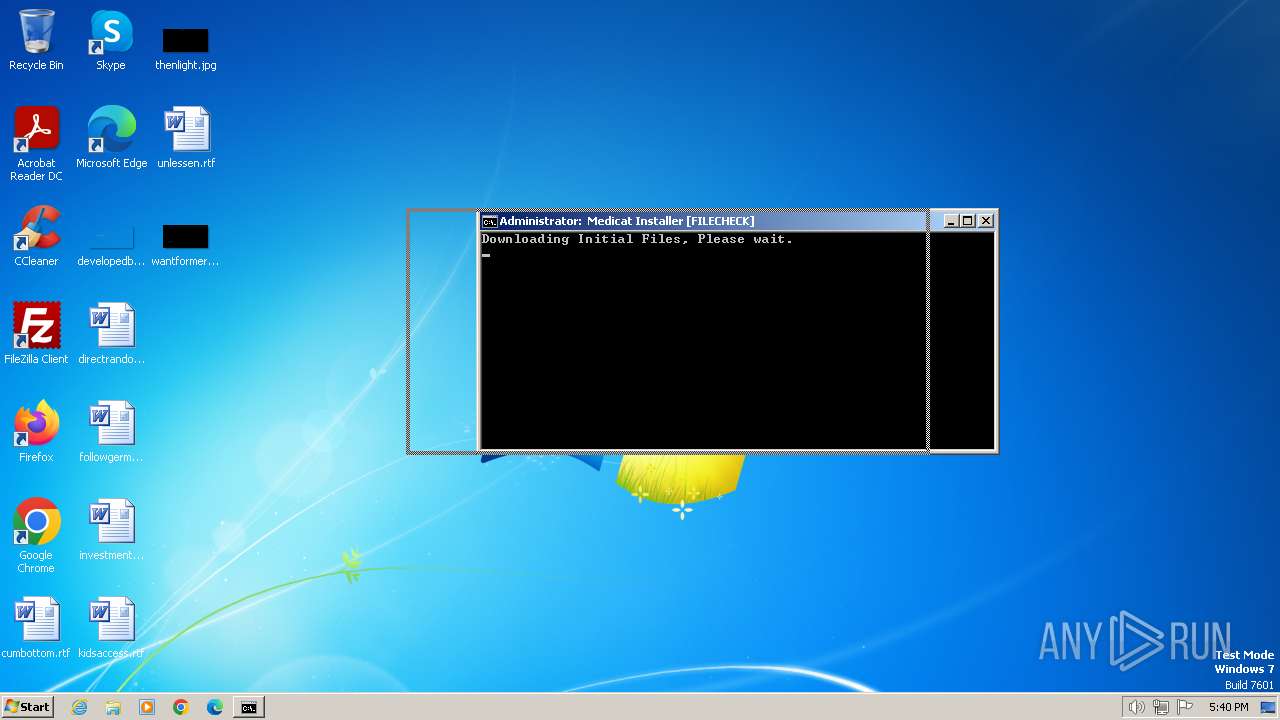1280x720 pixels.
Task: Select the cumbottom.rtf document icon
Action: coord(36,628)
